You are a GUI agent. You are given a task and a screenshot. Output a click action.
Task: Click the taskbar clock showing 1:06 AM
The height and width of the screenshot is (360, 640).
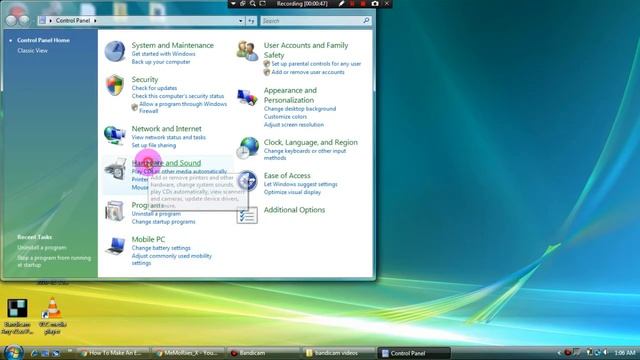pyautogui.click(x=624, y=353)
